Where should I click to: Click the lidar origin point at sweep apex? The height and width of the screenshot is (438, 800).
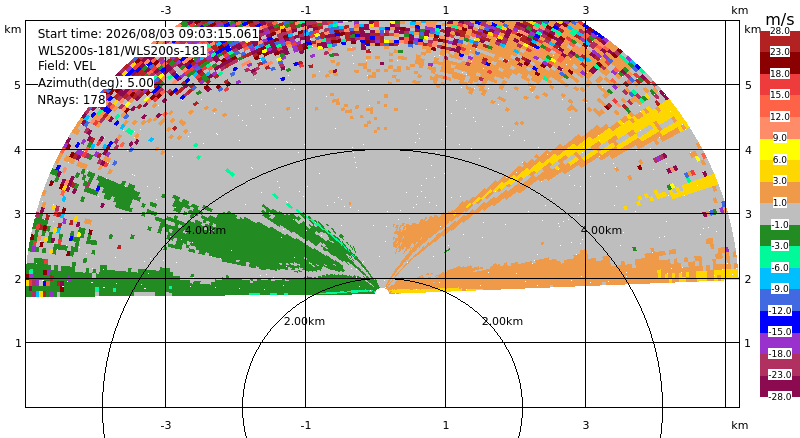click(x=382, y=291)
